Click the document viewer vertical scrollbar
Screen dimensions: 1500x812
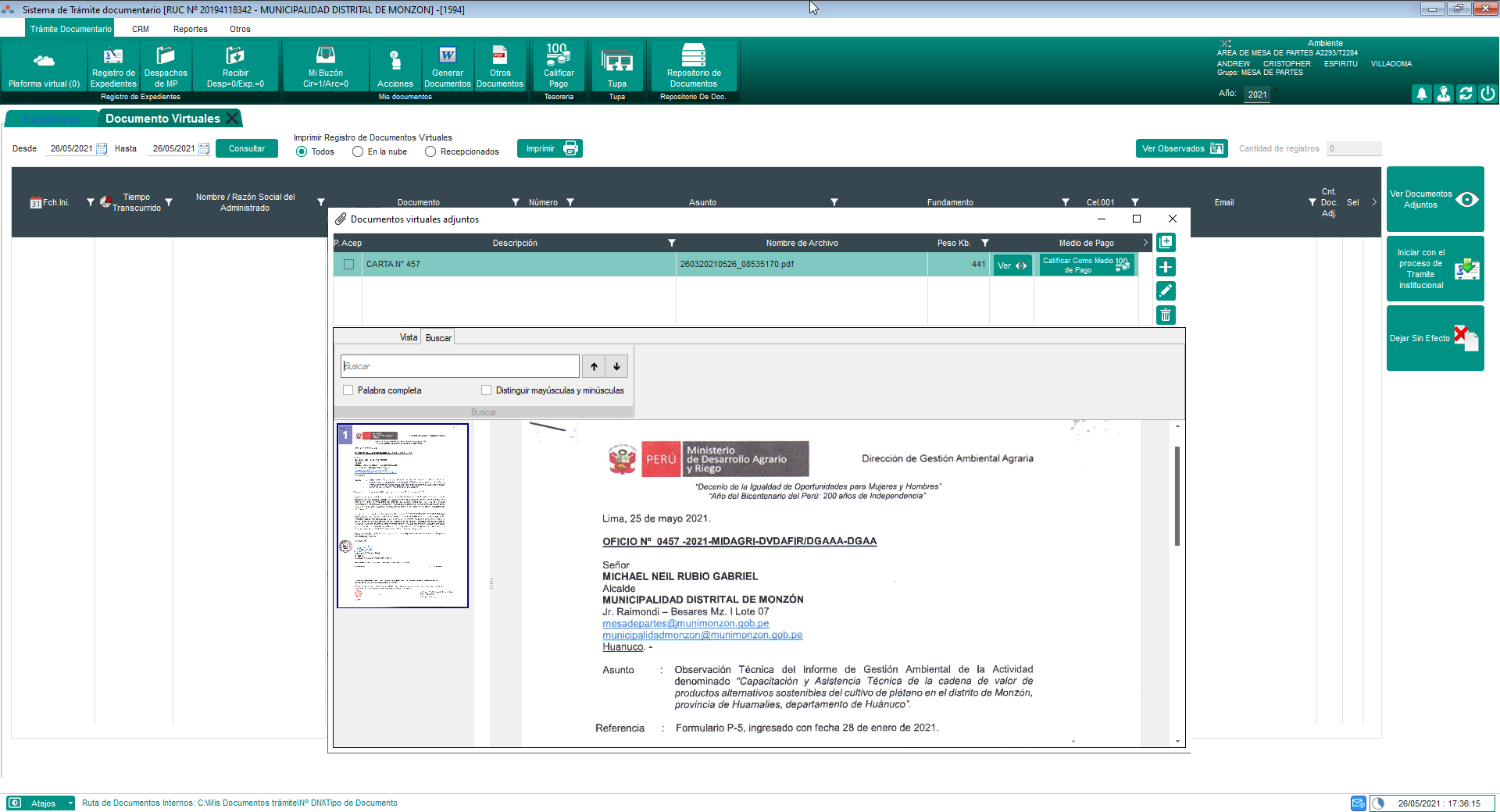[1177, 497]
